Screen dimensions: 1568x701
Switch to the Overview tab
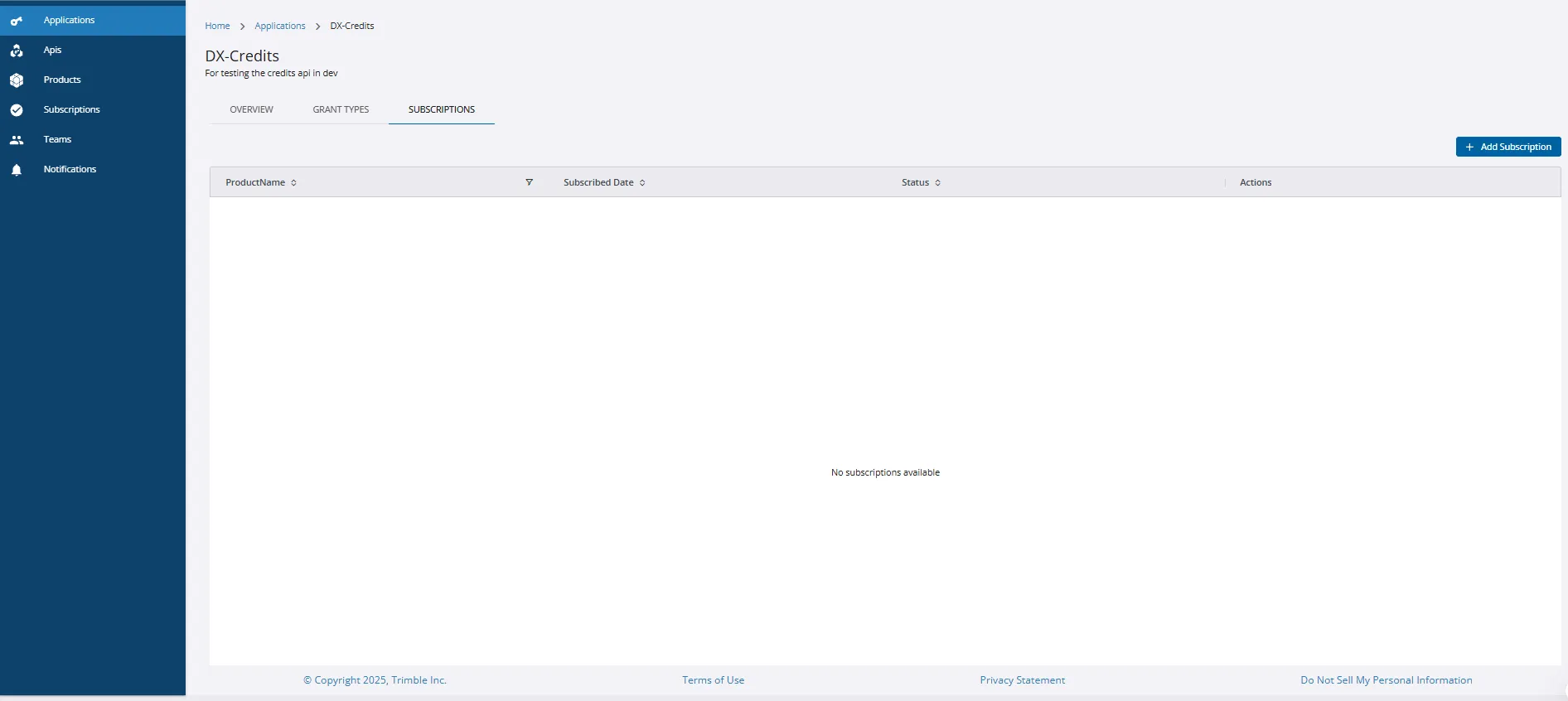click(x=251, y=109)
